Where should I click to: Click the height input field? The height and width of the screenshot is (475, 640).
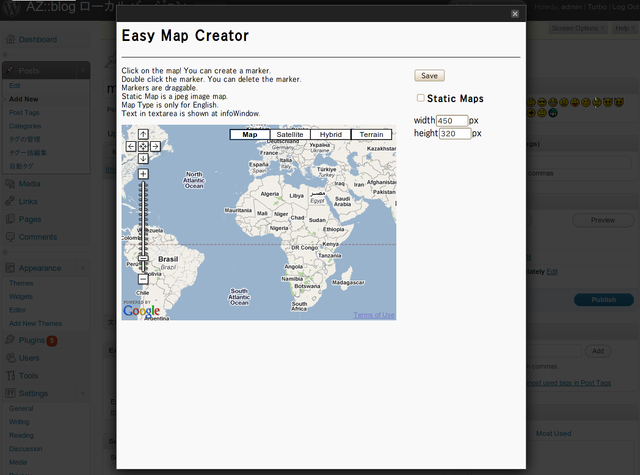click(455, 133)
